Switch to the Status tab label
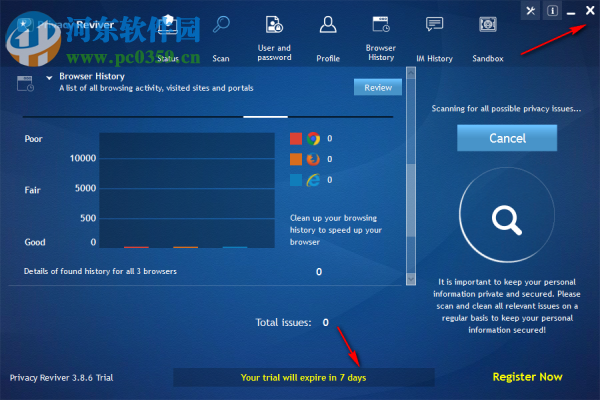The width and height of the screenshot is (600, 400). (168, 59)
